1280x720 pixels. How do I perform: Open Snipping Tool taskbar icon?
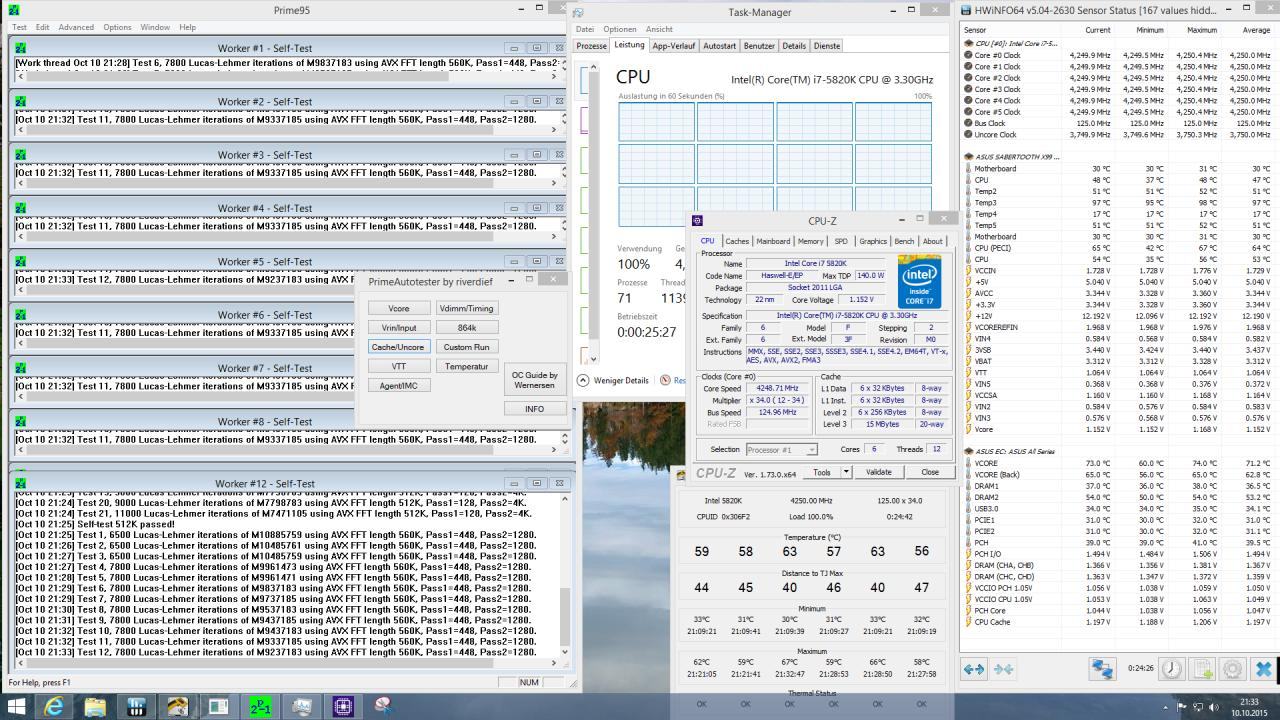coord(383,706)
